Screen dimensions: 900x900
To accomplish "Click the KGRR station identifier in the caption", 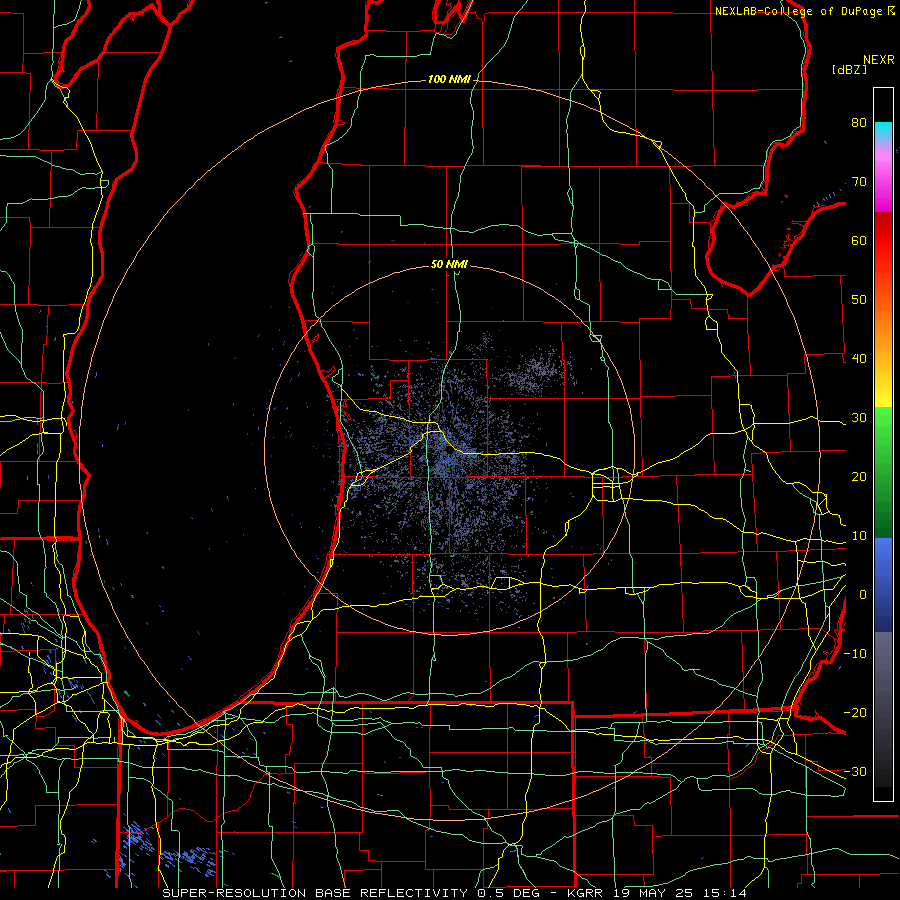I will [587, 893].
